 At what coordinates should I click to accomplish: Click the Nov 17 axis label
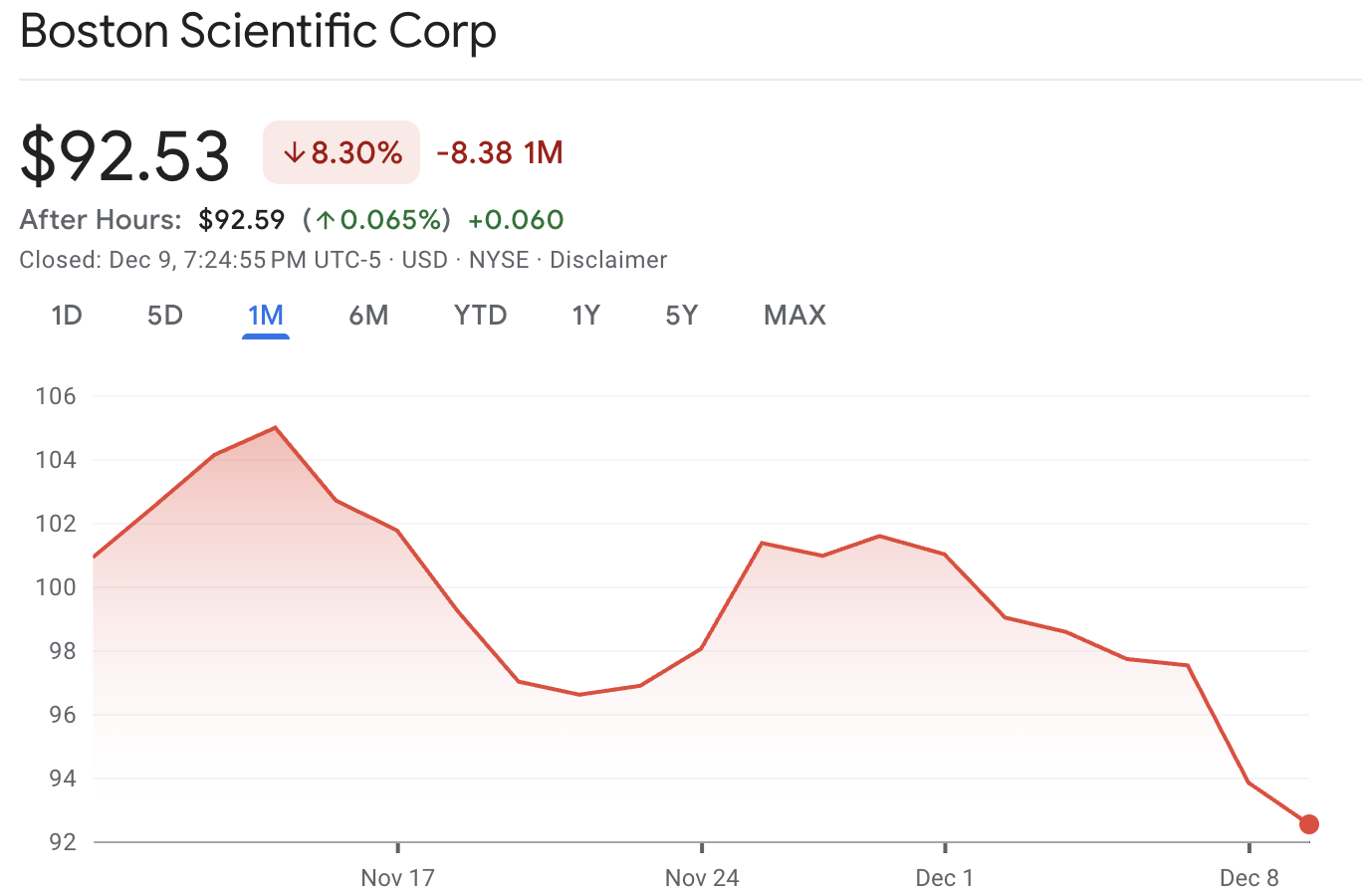(x=398, y=878)
